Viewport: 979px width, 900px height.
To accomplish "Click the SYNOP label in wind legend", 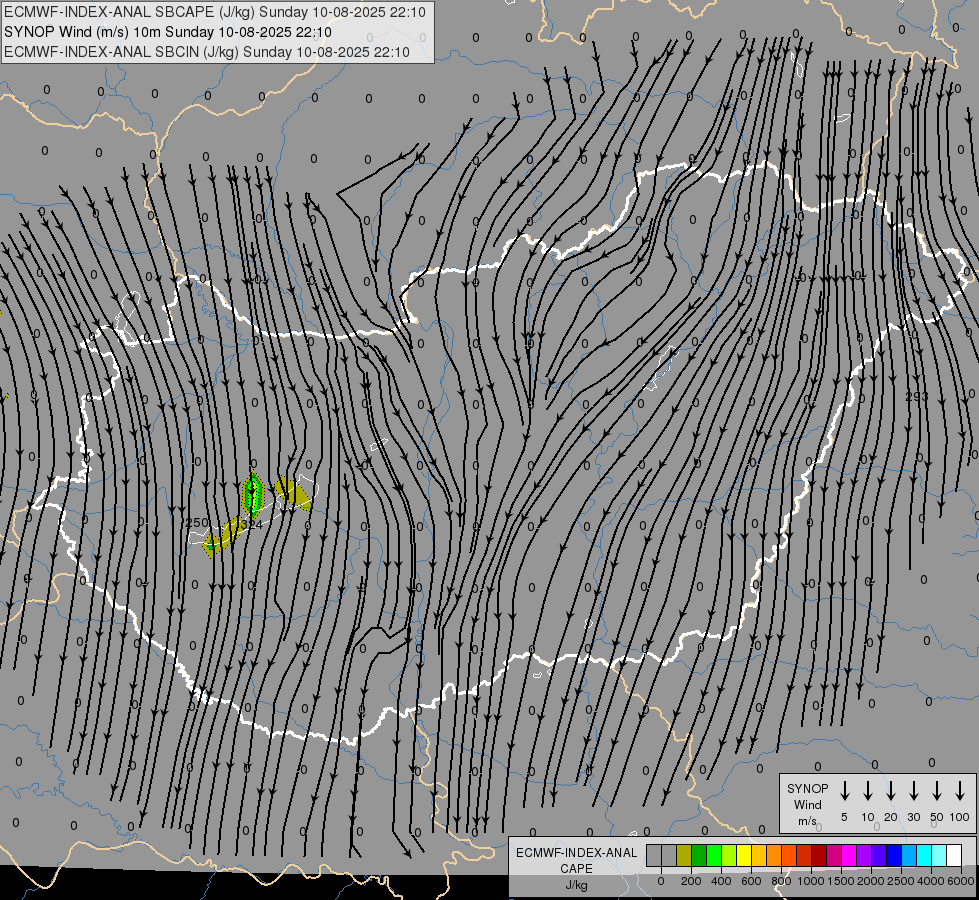I will pos(807,789).
